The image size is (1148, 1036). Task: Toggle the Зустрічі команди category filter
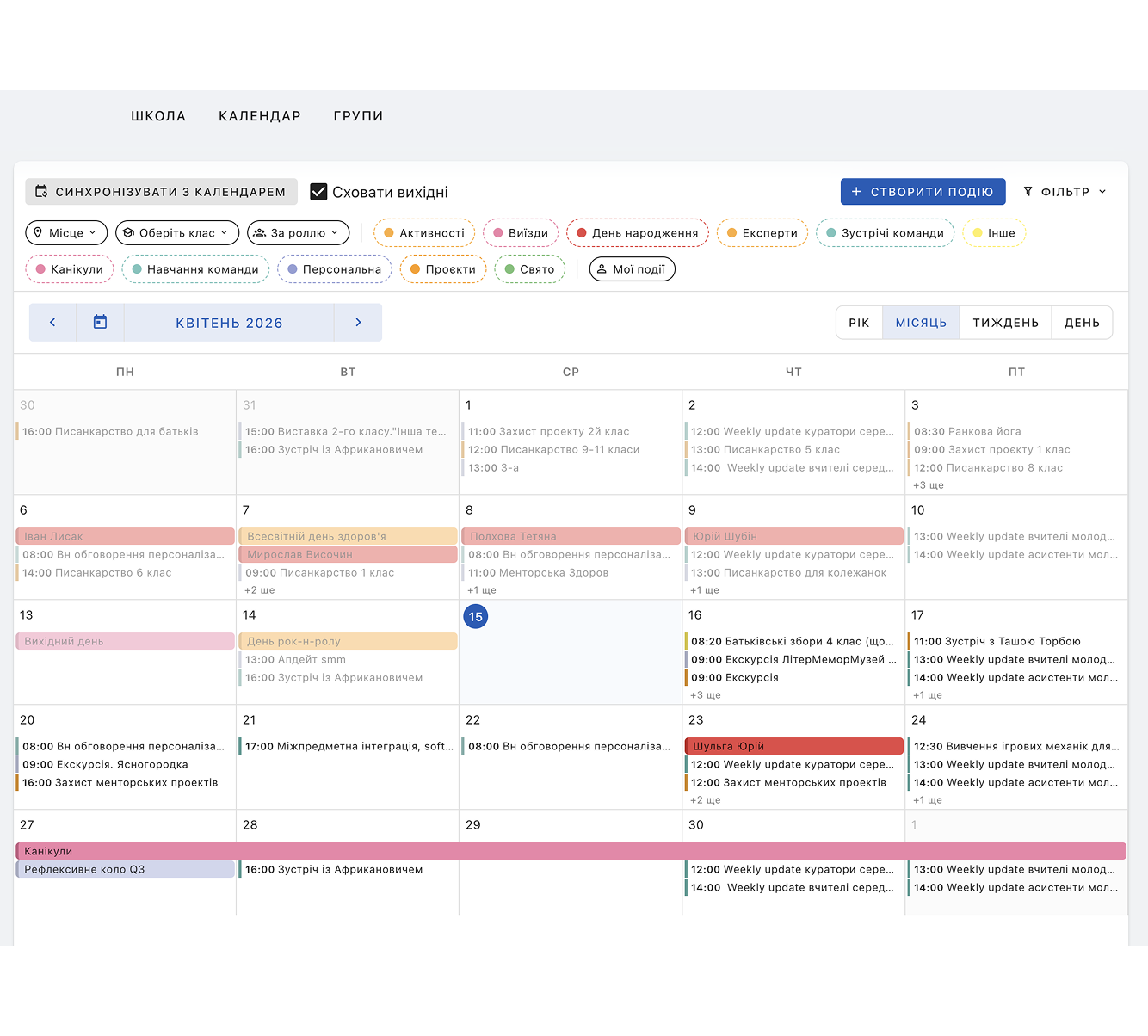886,233
